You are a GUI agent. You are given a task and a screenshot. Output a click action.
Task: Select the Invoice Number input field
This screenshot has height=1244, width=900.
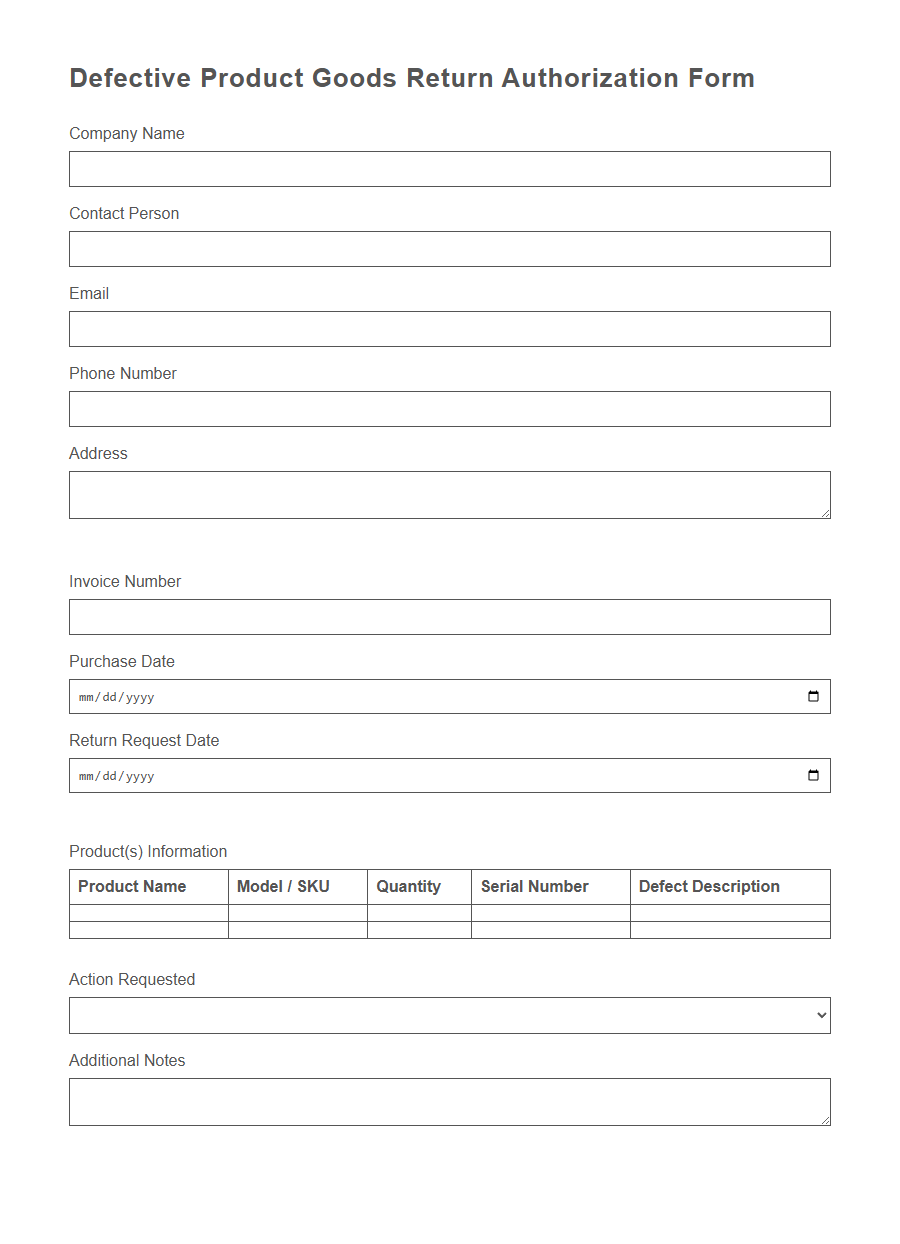coord(450,616)
